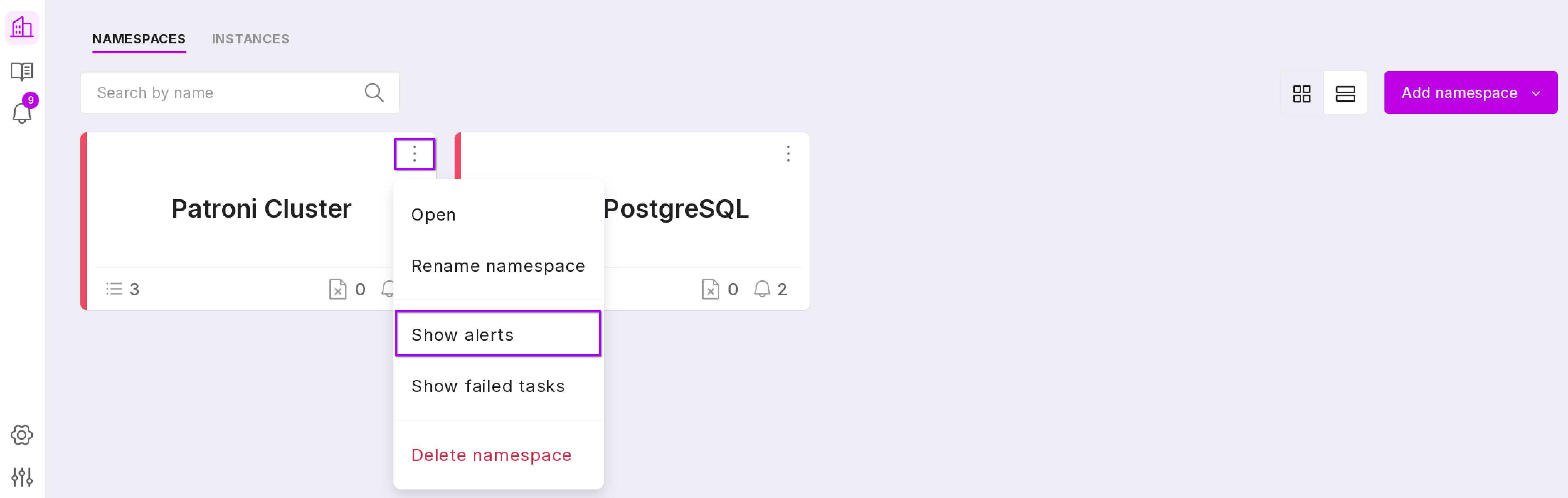The width and height of the screenshot is (1568, 498).
Task: Open the settings gear icon
Action: pos(22,434)
